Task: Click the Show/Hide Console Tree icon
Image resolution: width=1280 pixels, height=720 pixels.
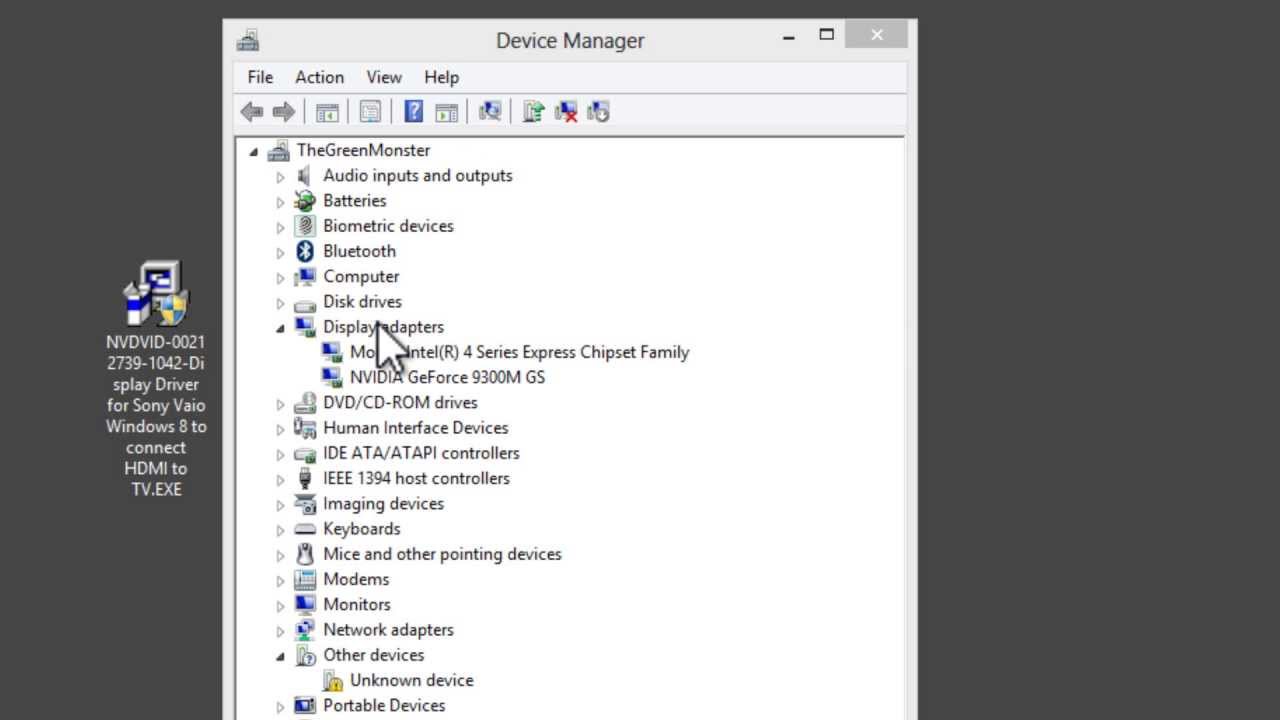Action: (327, 112)
